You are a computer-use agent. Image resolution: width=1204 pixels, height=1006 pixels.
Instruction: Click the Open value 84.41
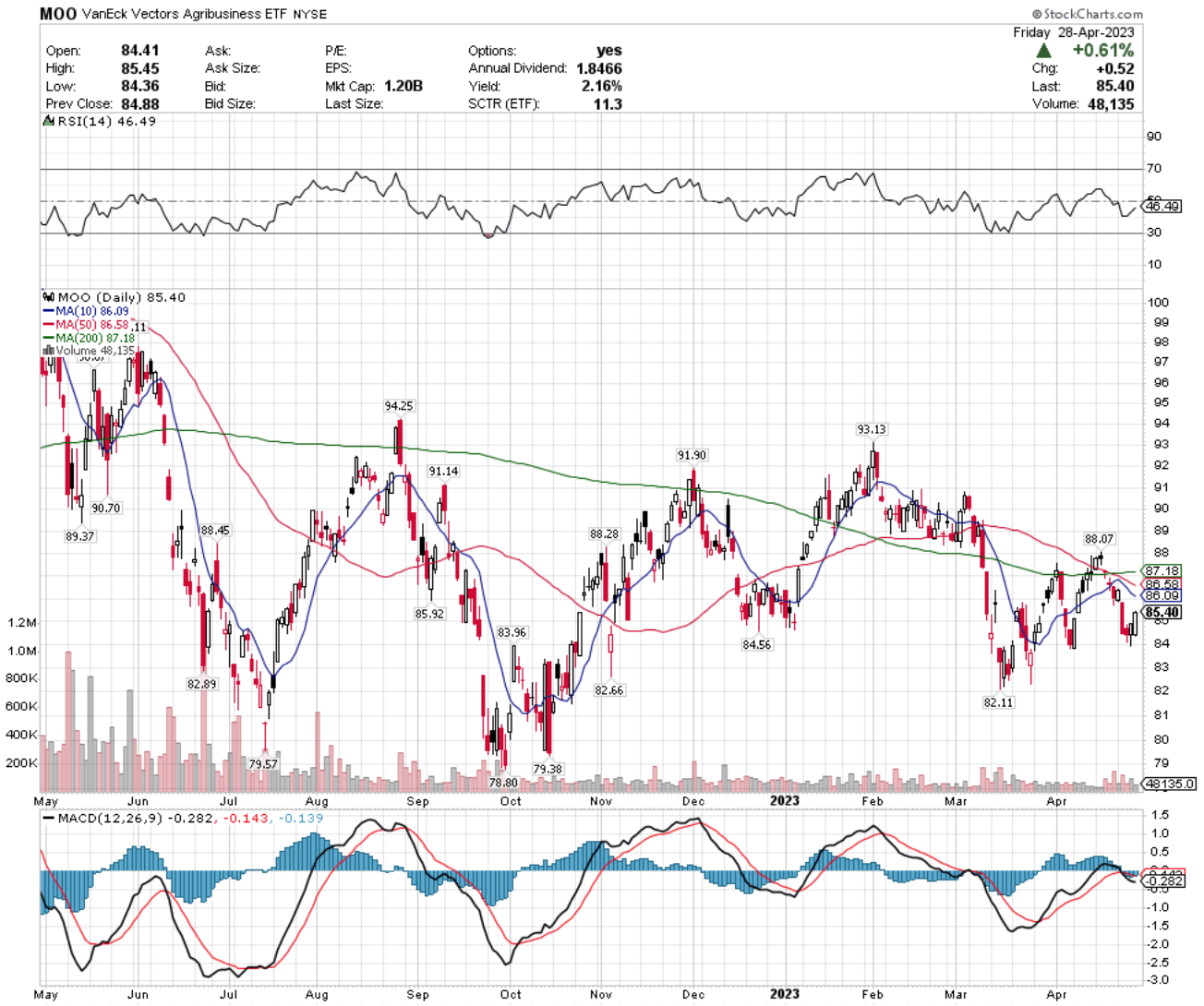(x=140, y=51)
